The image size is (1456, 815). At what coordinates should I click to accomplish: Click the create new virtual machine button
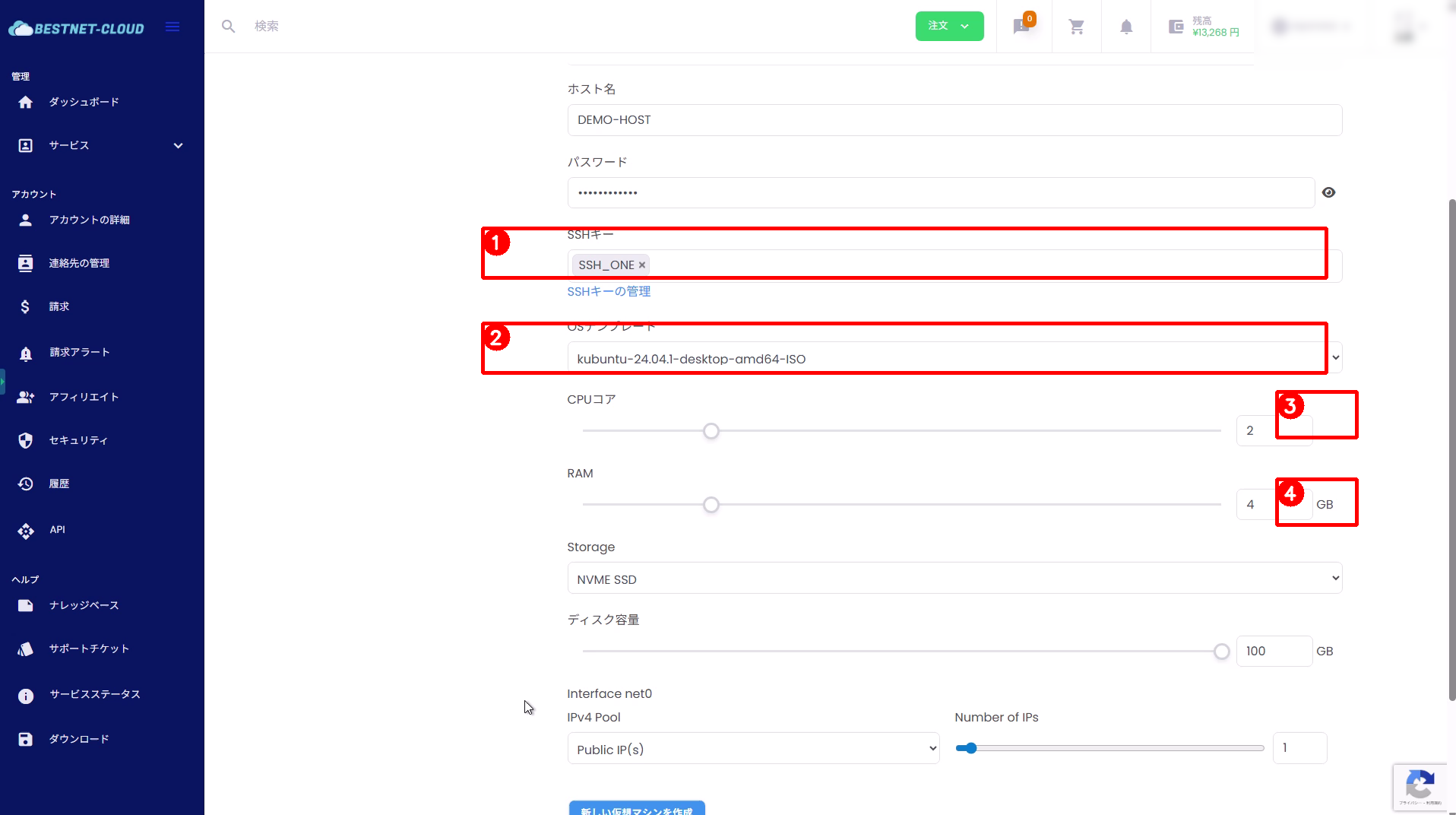pos(637,809)
